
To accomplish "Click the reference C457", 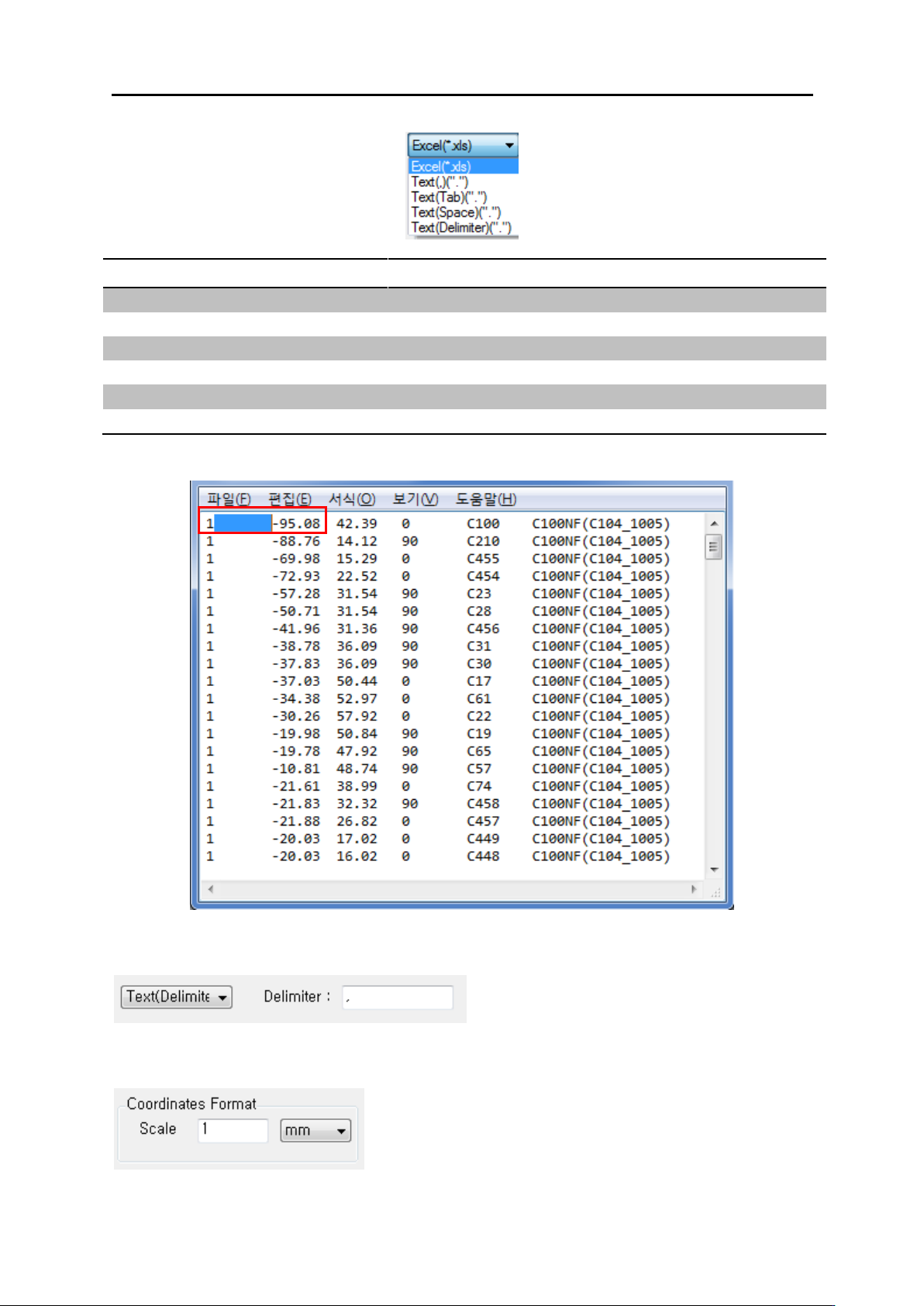I will [483, 822].
